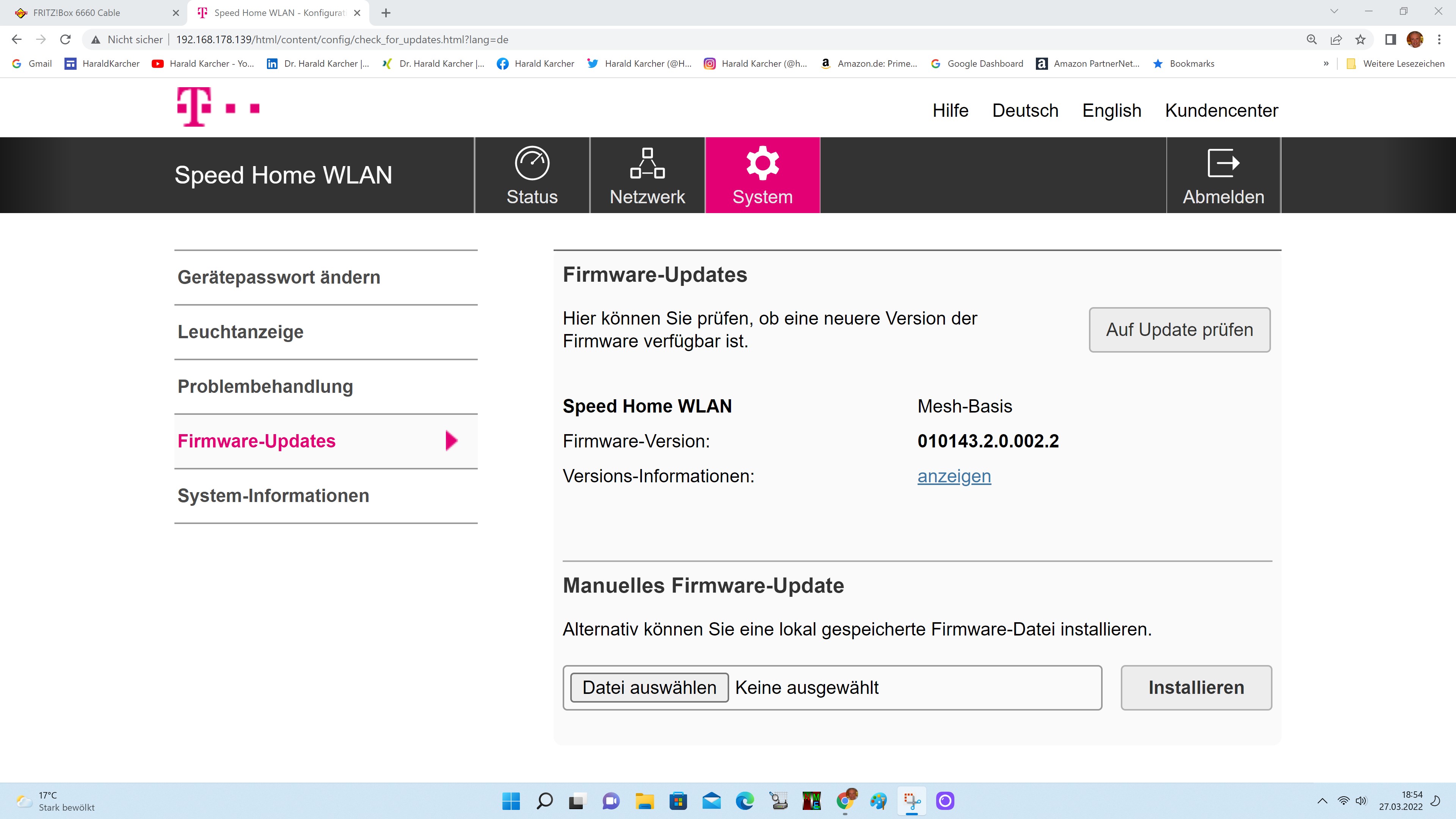Open the Status gauge icon
This screenshot has height=819, width=1456.
[532, 163]
